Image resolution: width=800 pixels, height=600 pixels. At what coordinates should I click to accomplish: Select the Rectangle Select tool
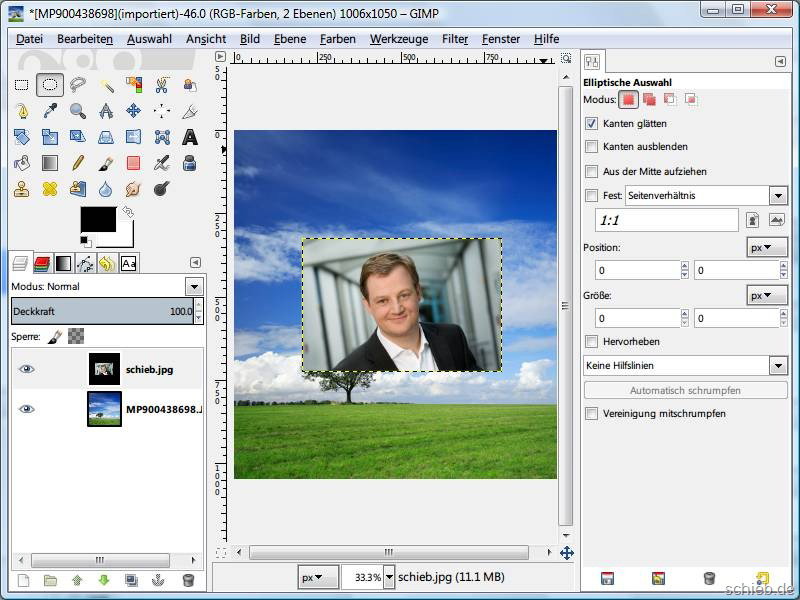(21, 85)
